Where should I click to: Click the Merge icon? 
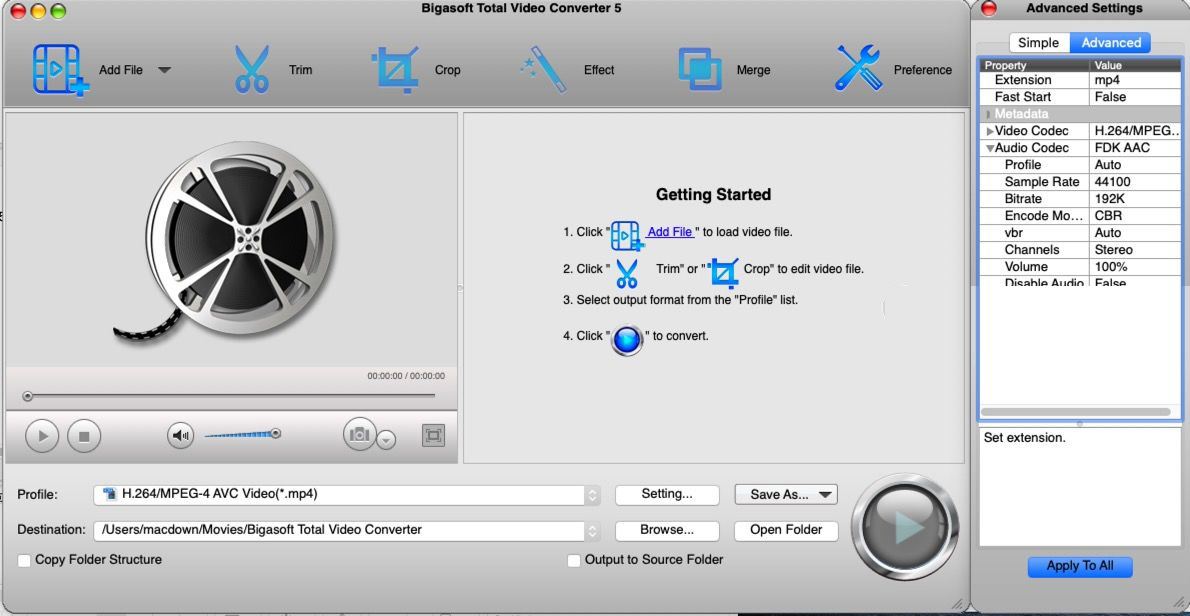[x=700, y=69]
